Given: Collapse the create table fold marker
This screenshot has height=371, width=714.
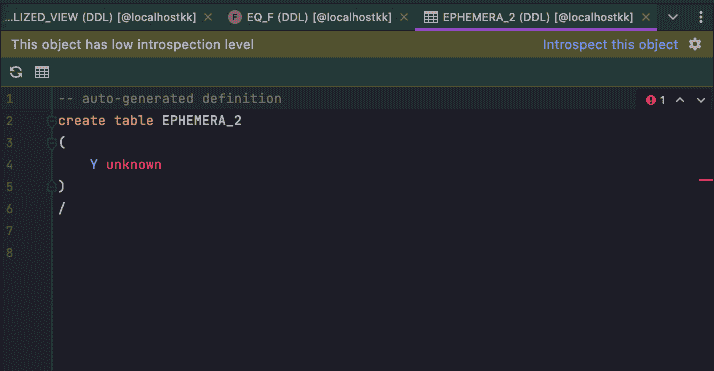Looking at the screenshot, I should pos(52,121).
